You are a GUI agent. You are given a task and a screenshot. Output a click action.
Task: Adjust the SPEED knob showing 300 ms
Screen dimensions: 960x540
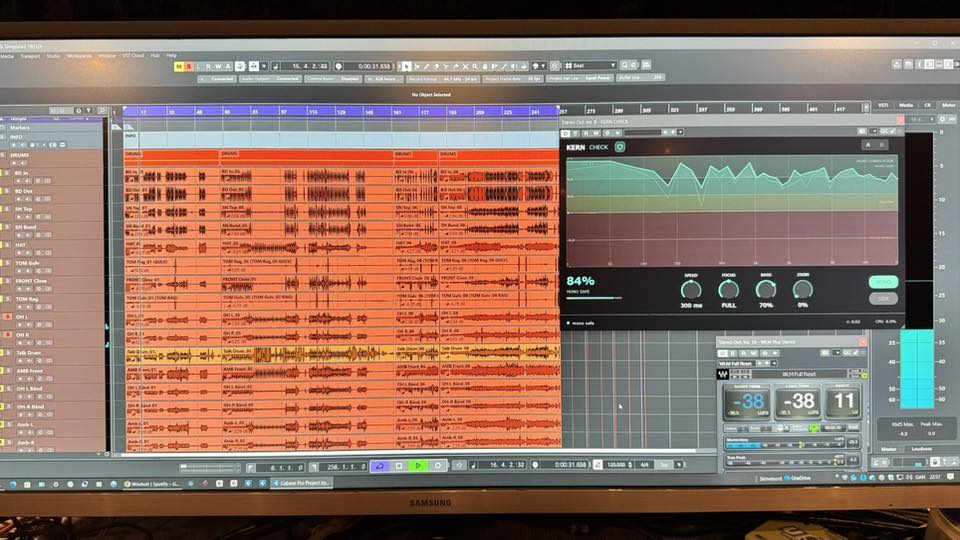click(x=691, y=290)
